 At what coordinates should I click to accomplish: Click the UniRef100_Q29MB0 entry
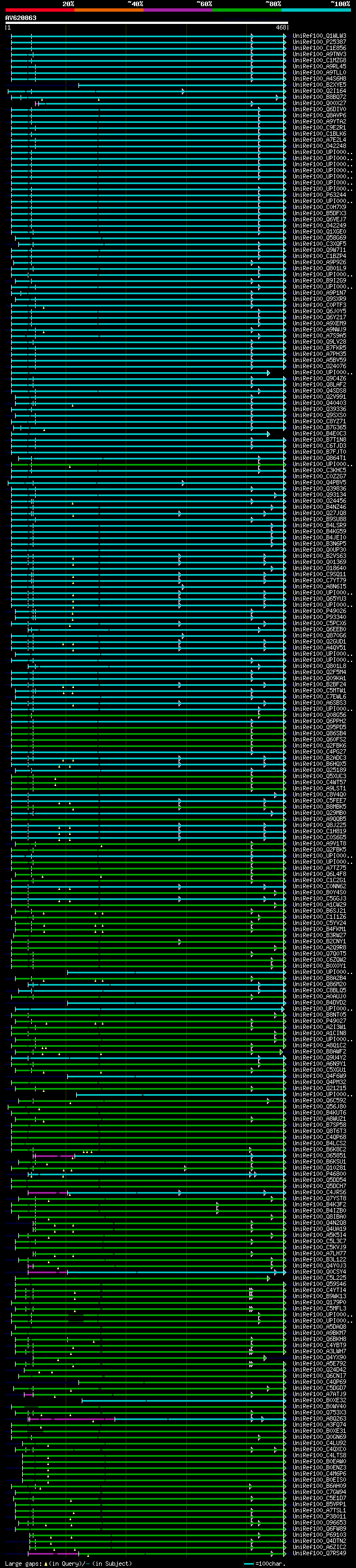[x=319, y=813]
